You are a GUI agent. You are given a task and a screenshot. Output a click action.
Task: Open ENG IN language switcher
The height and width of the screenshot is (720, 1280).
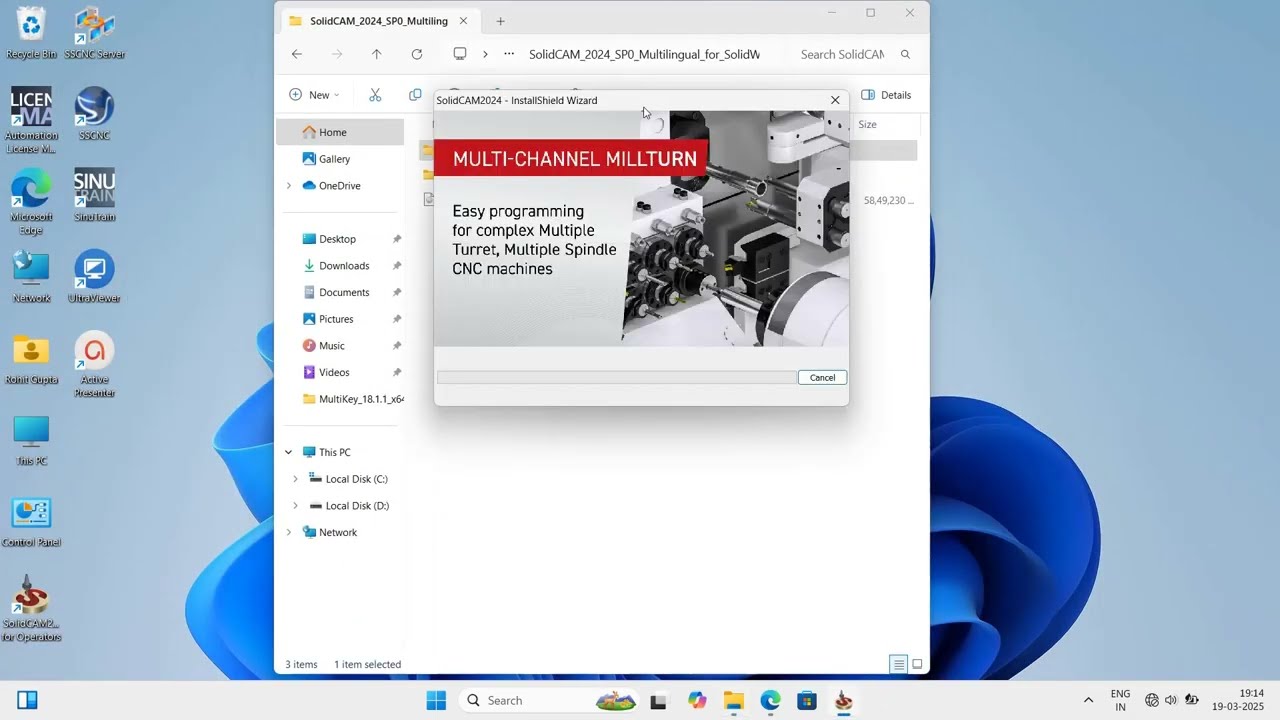(1120, 700)
